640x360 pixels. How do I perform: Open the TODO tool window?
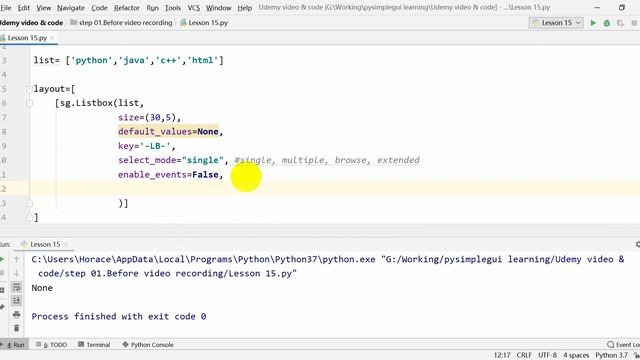click(x=51, y=344)
